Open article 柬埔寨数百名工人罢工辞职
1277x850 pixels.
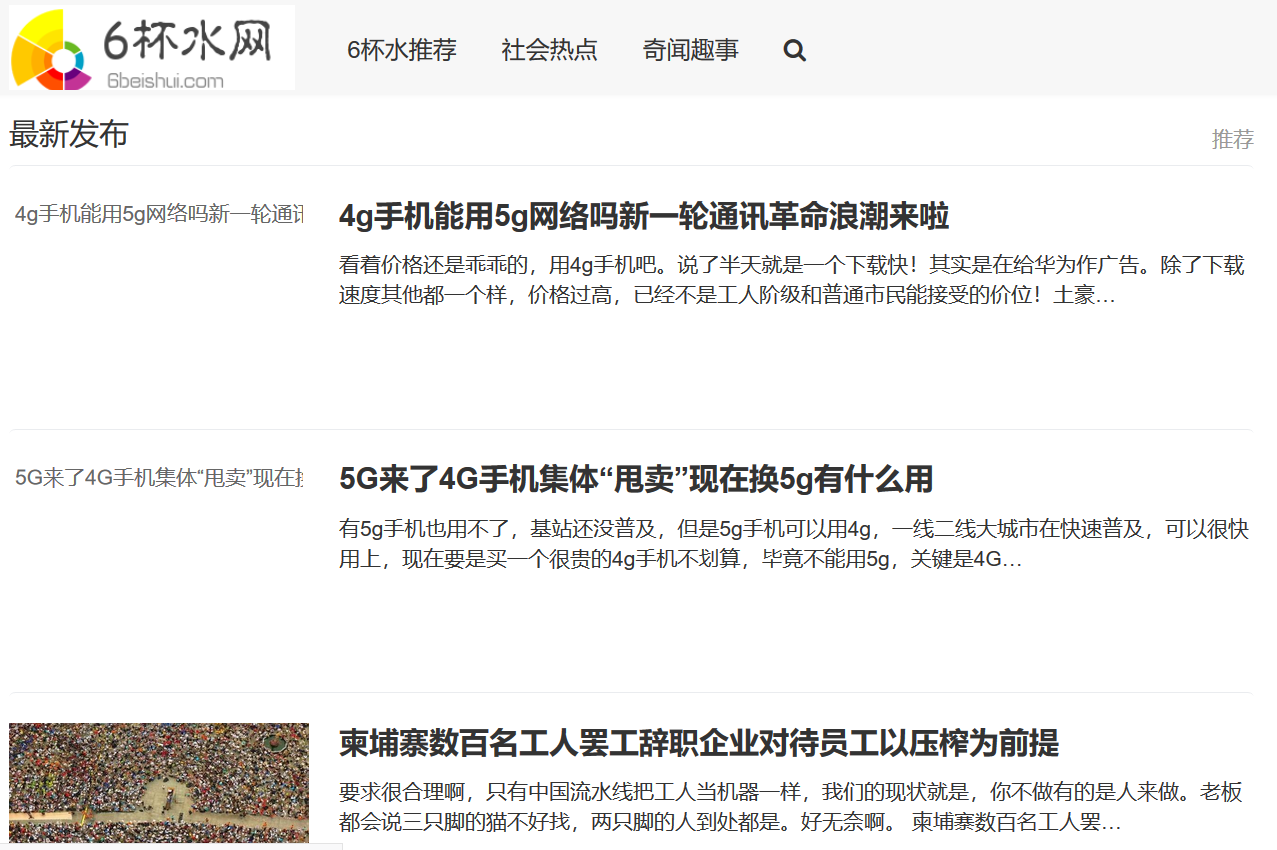(699, 743)
